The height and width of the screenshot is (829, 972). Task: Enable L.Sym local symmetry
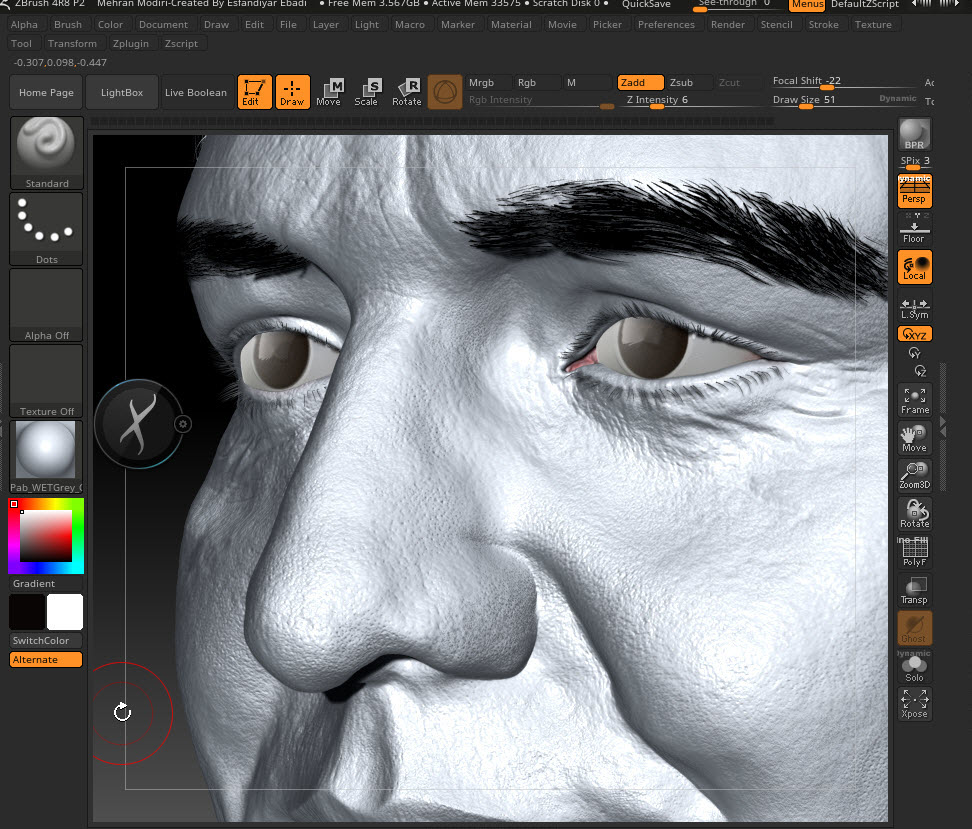coord(914,308)
